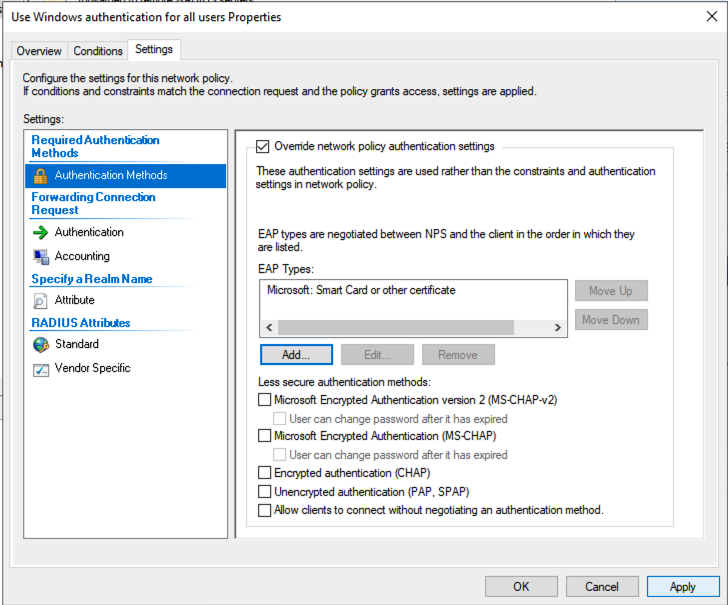Click the Edit... button
728x605 pixels.
point(377,355)
